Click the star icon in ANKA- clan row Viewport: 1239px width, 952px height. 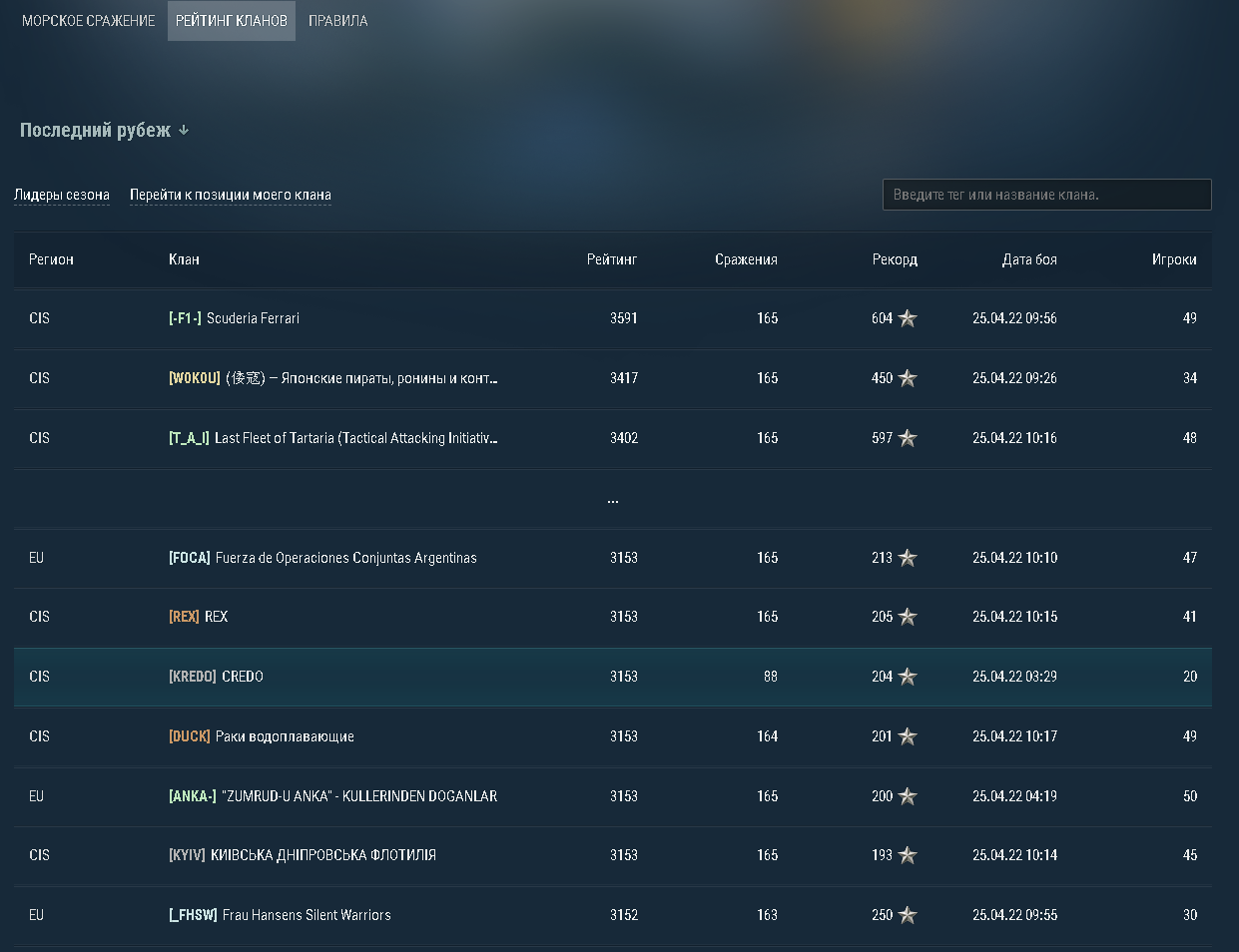908,796
